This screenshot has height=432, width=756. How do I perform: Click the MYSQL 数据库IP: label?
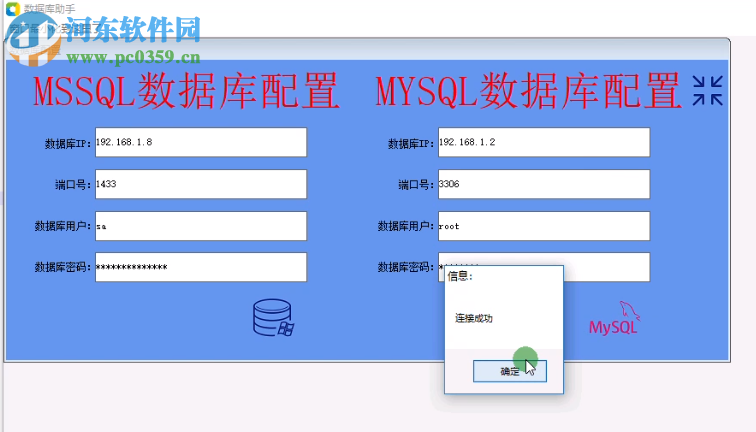411,144
